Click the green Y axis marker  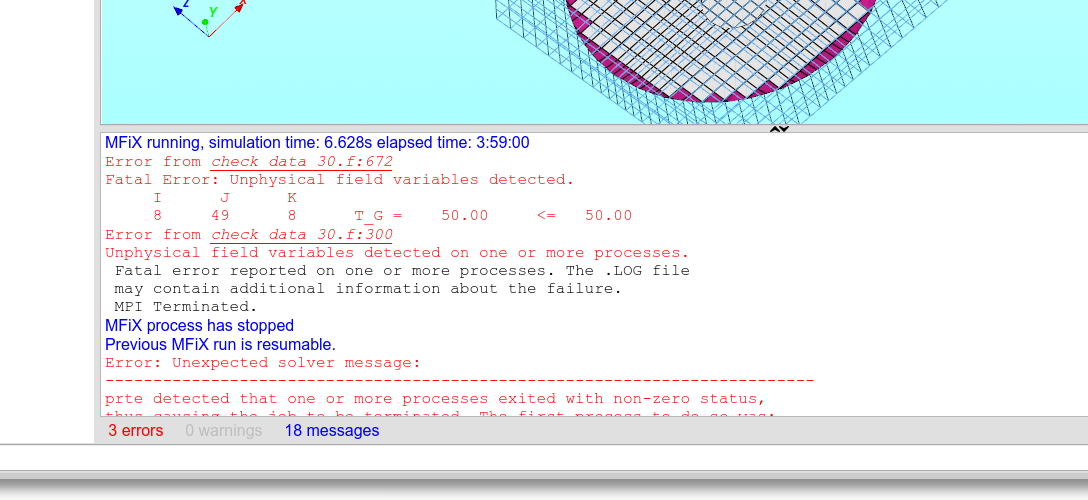tap(205, 20)
